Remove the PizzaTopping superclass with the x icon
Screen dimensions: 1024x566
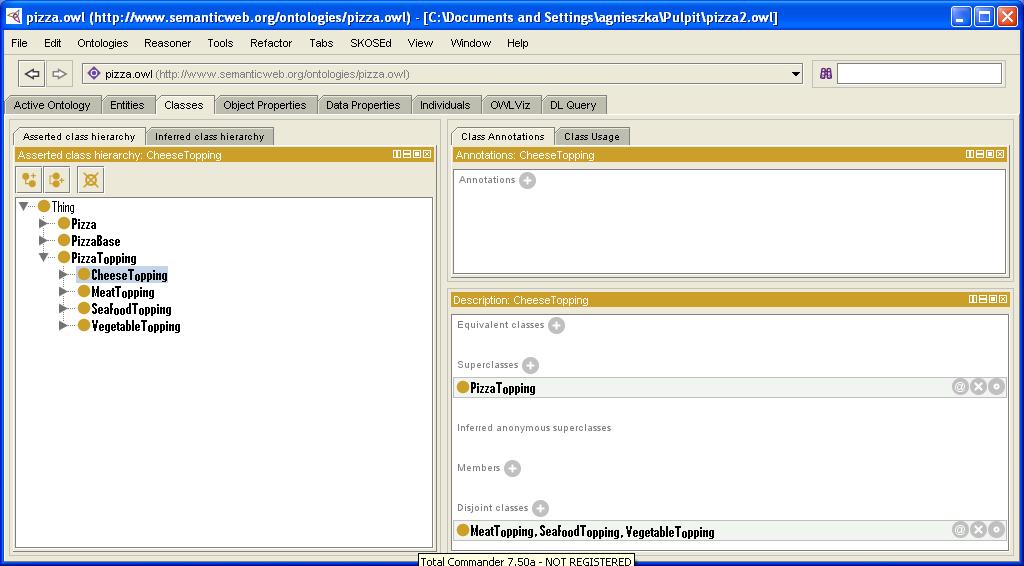coord(978,387)
